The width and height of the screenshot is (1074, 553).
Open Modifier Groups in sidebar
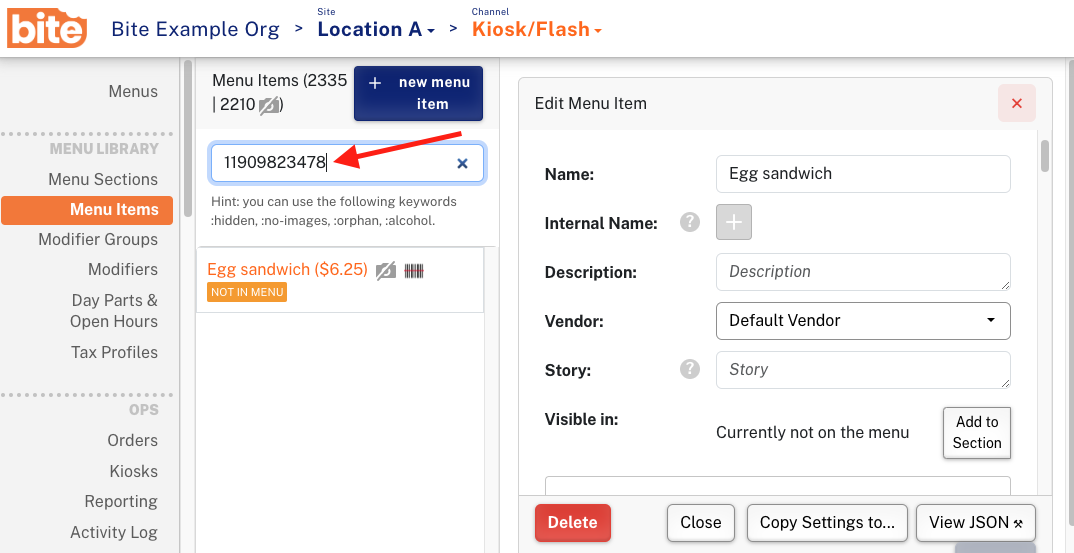click(98, 239)
